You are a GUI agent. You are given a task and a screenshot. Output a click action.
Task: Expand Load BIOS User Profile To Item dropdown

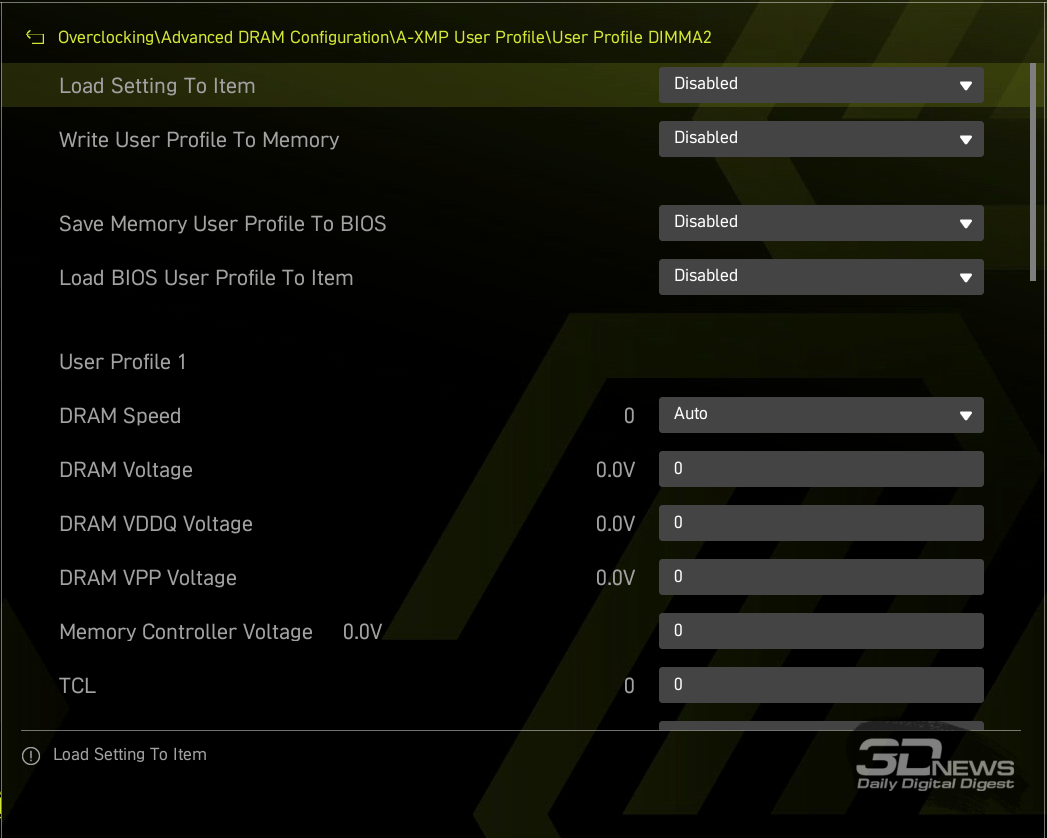click(820, 277)
